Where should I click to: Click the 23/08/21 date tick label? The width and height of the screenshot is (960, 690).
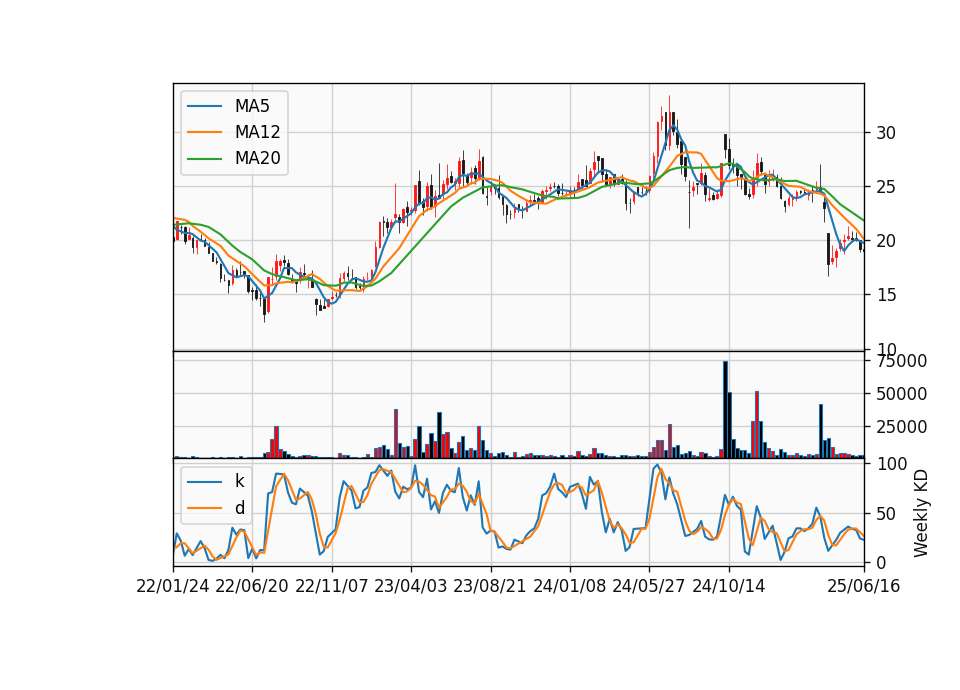490,586
